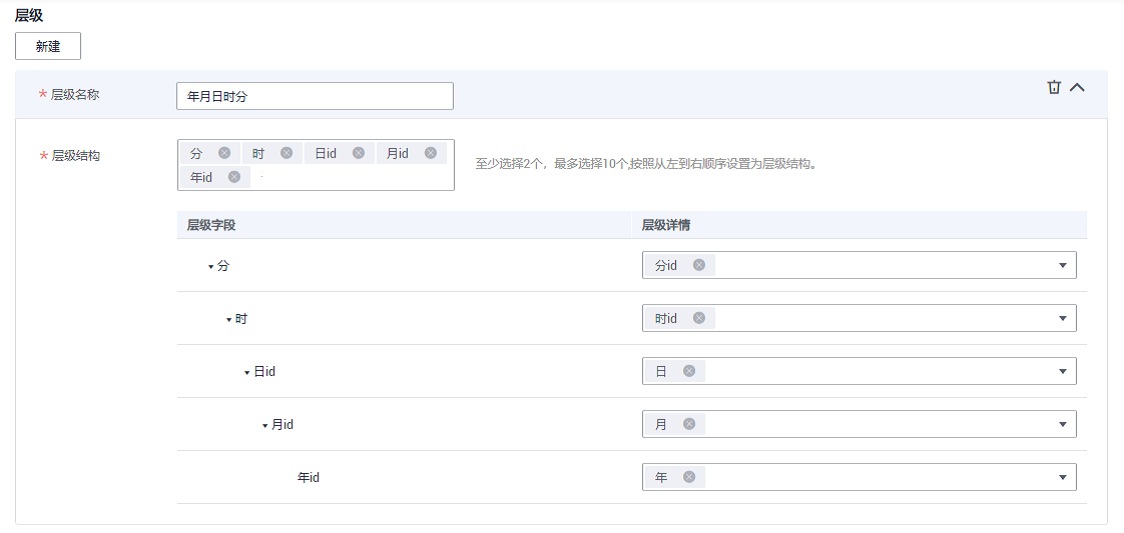1124x533 pixels.
Task: Remove the 时 tag from 层级结构
Action: point(287,153)
